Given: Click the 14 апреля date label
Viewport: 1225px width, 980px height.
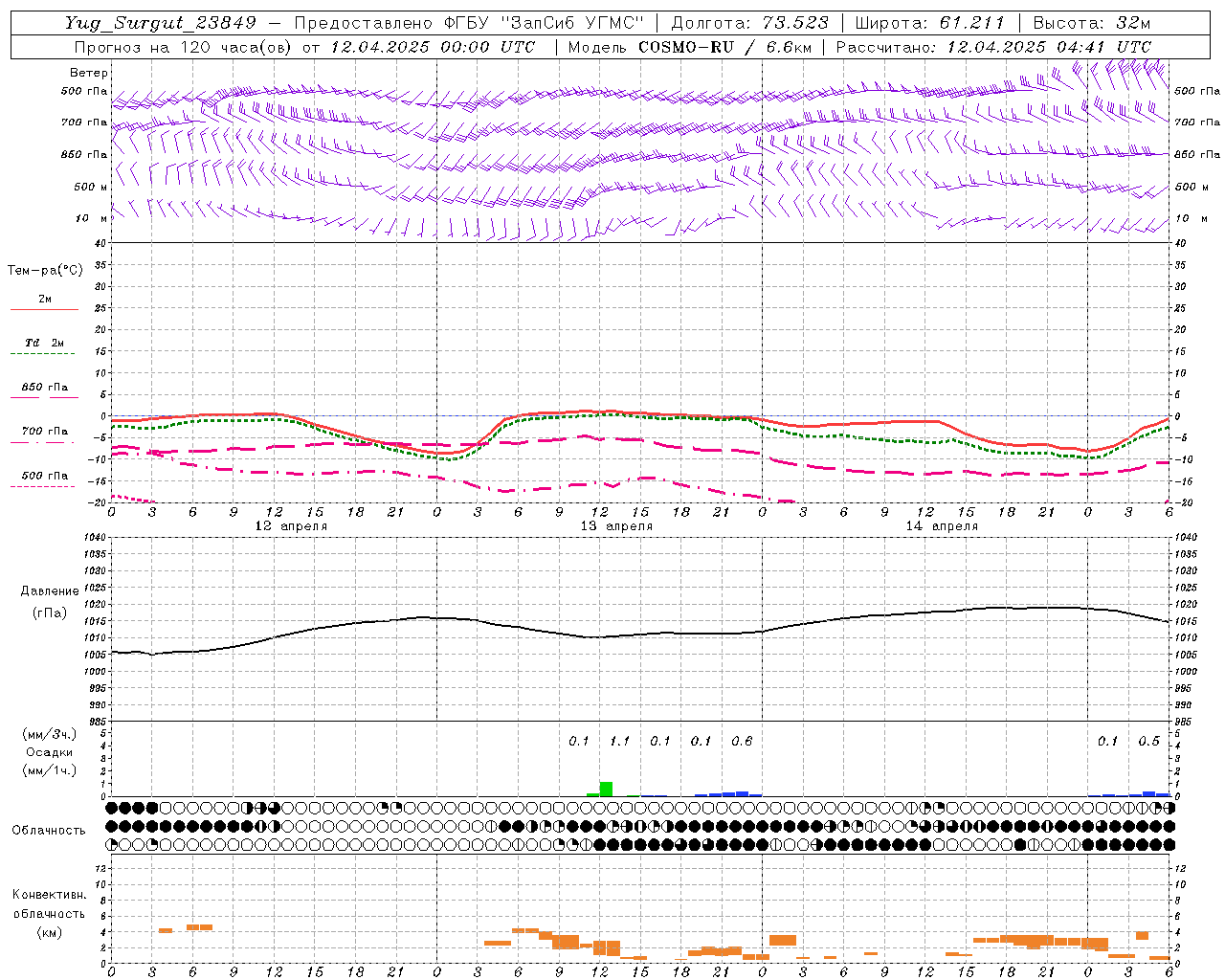Looking at the screenshot, I should (x=942, y=526).
